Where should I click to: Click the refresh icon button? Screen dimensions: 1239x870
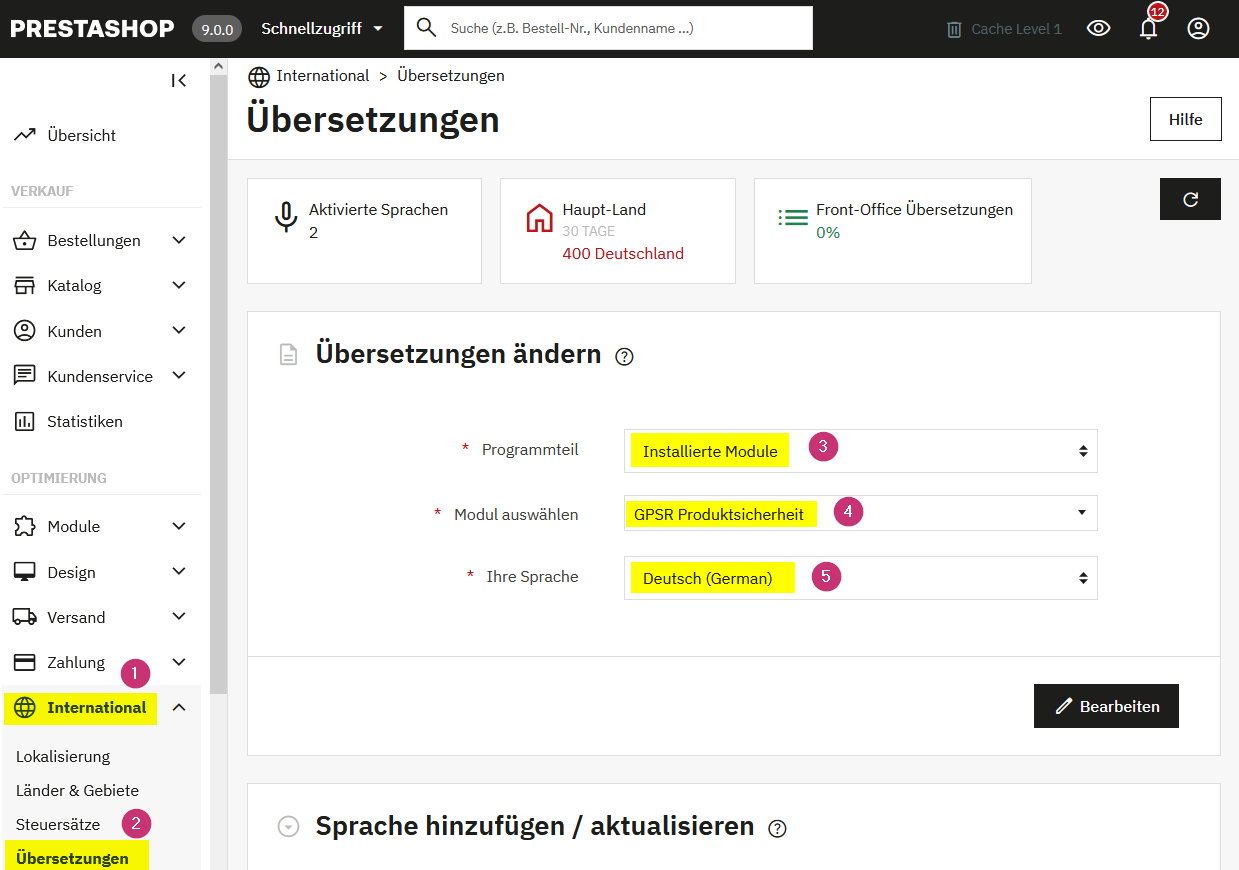click(x=1190, y=199)
